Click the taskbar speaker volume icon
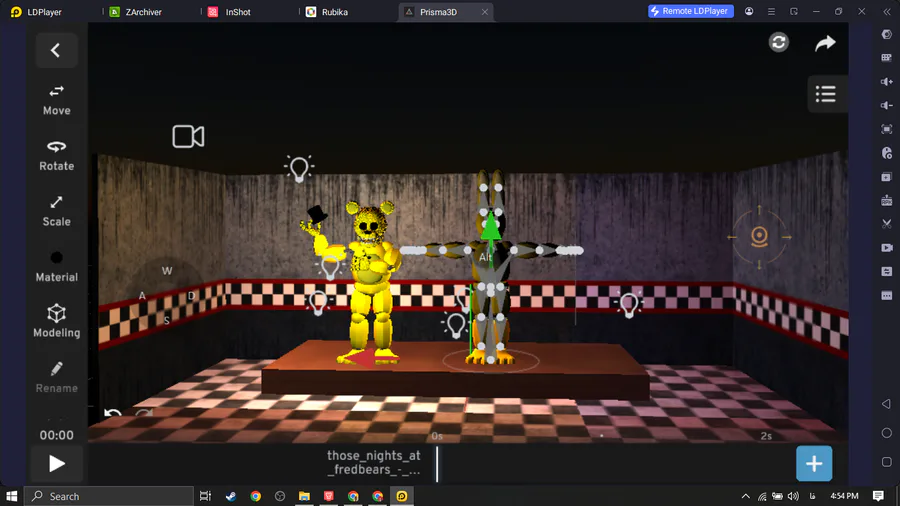The height and width of the screenshot is (506, 900). (793, 496)
